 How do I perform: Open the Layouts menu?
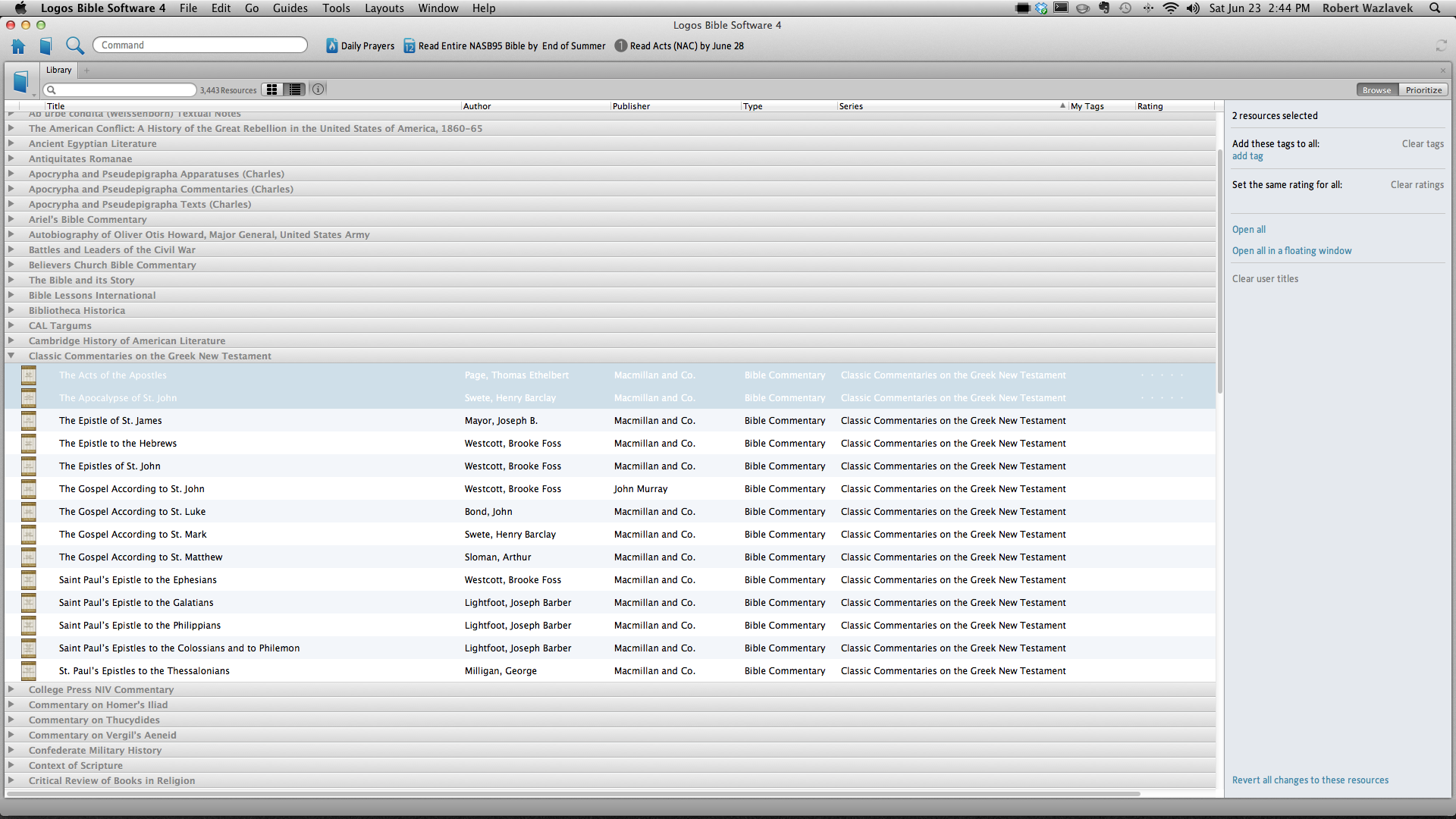[x=384, y=8]
